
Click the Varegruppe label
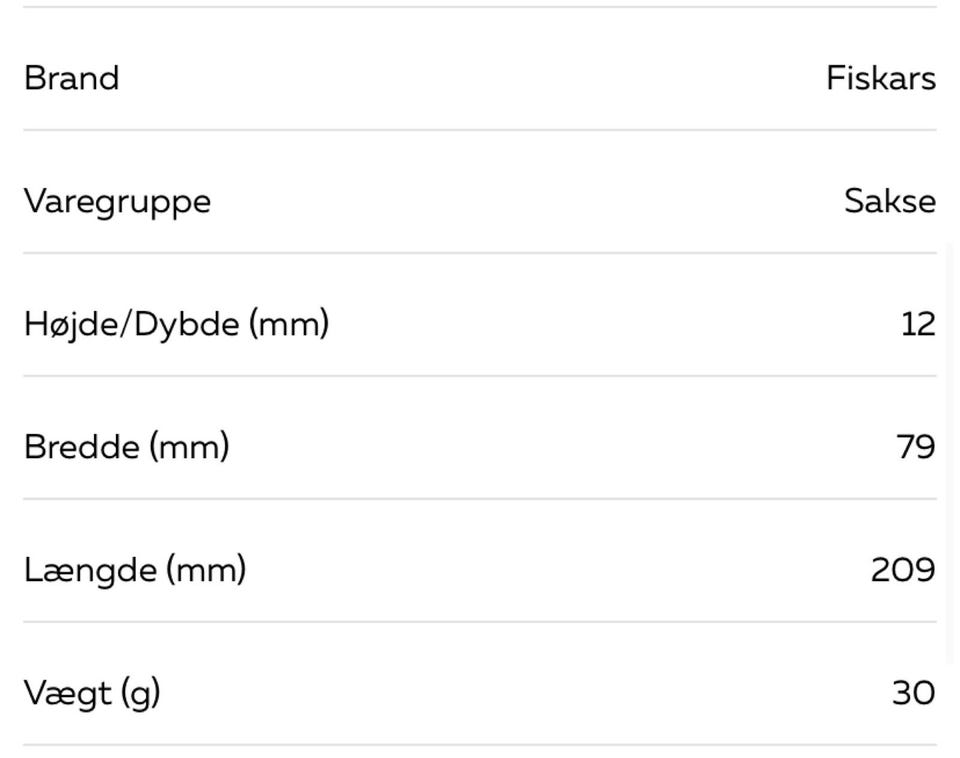pos(117,201)
